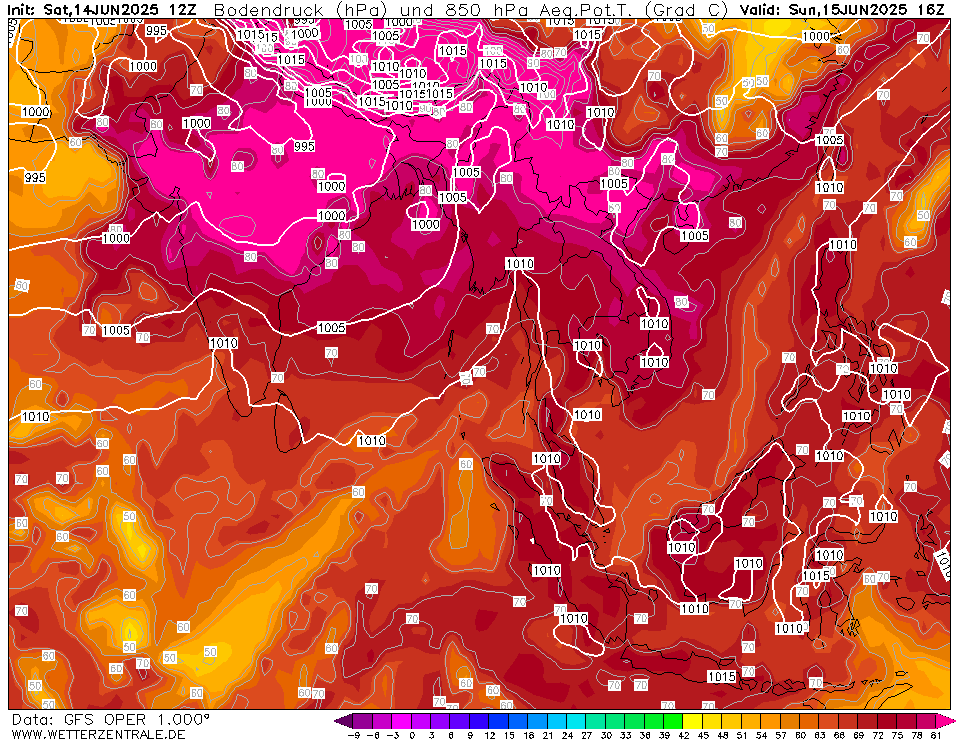Image resolution: width=959 pixels, height=741 pixels.
Task: Click the '75' label on the color scale
Action: 897,735
